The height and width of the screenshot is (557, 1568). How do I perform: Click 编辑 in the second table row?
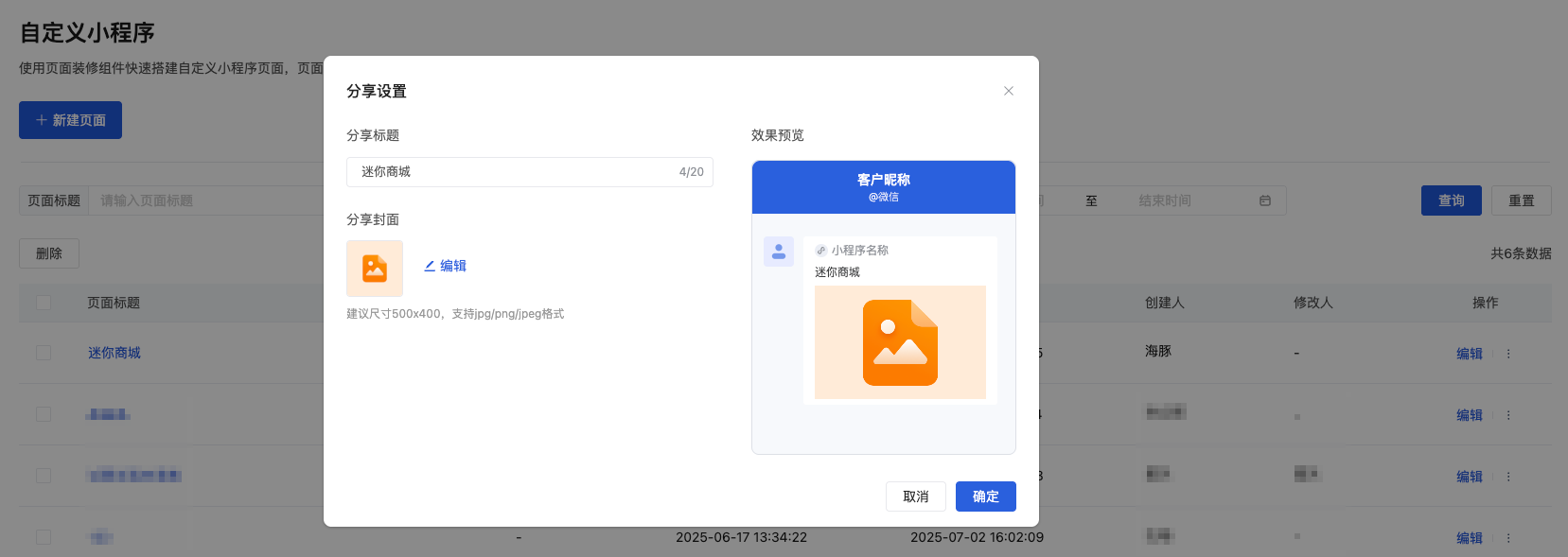click(1470, 415)
